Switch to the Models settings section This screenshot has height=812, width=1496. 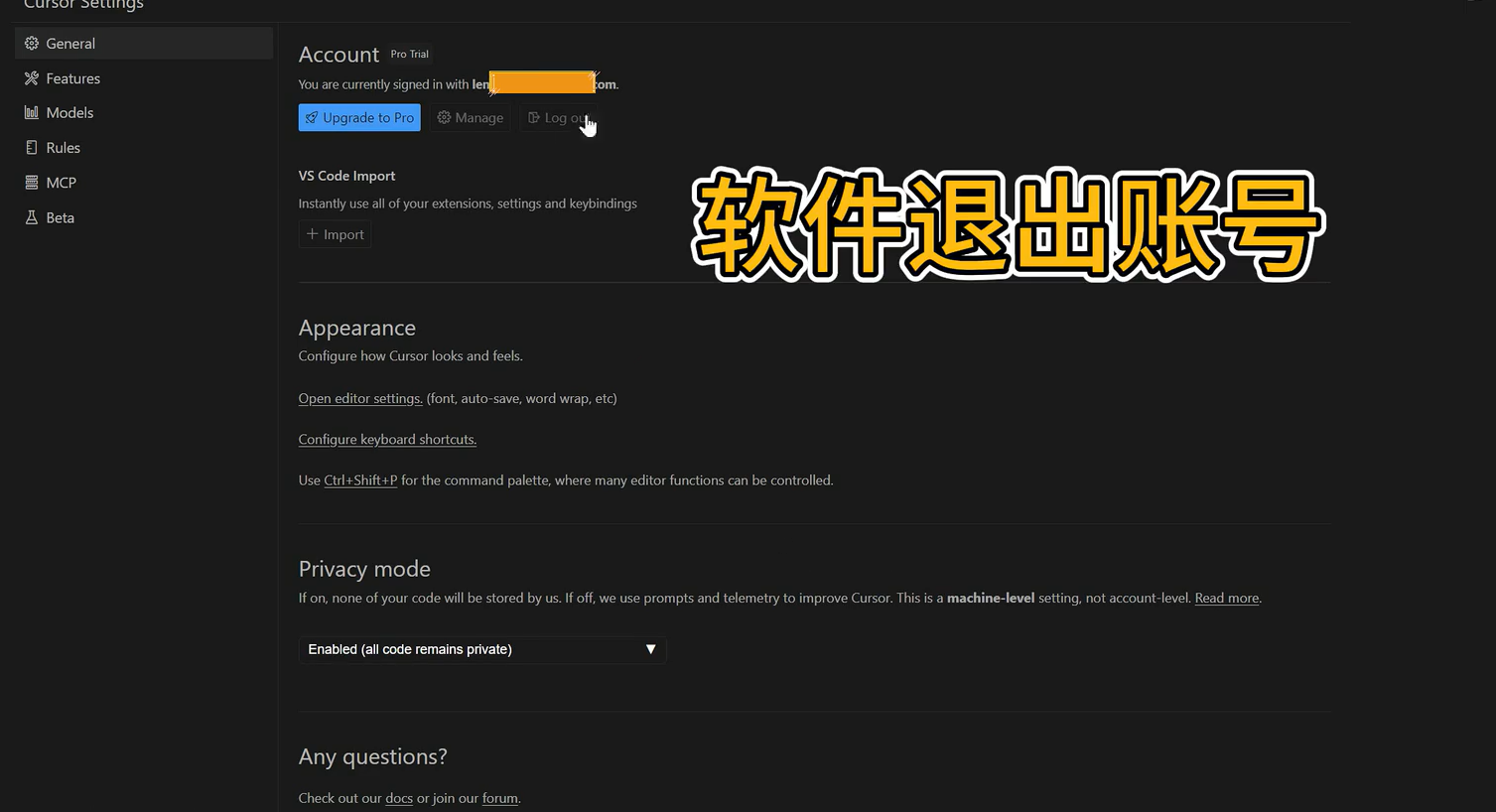69,113
